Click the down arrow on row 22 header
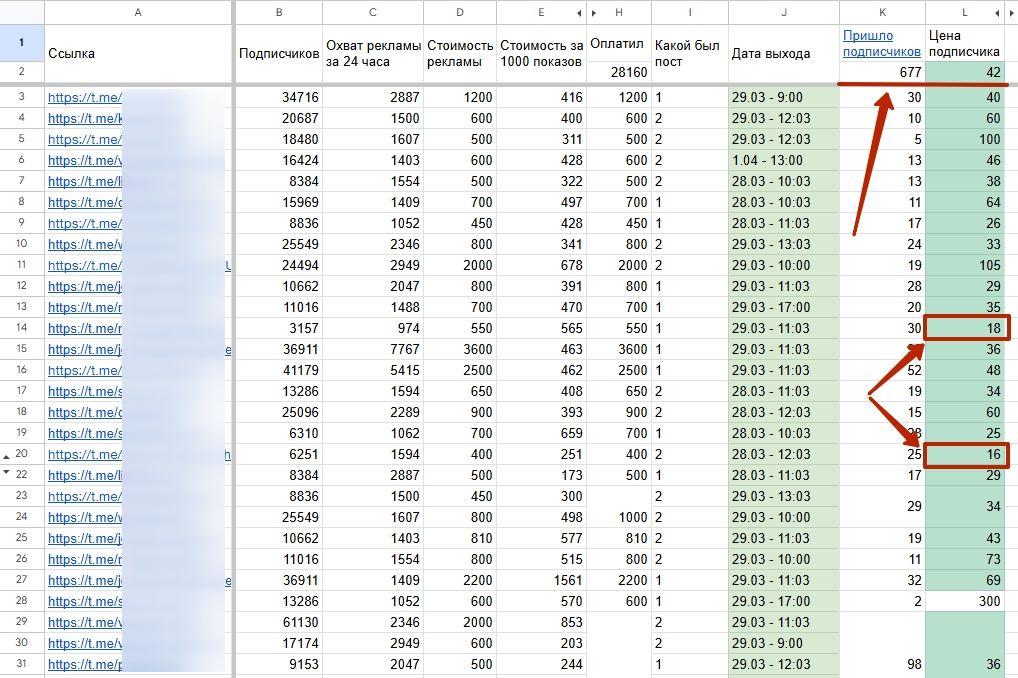This screenshot has width=1018, height=678. [x=6, y=472]
